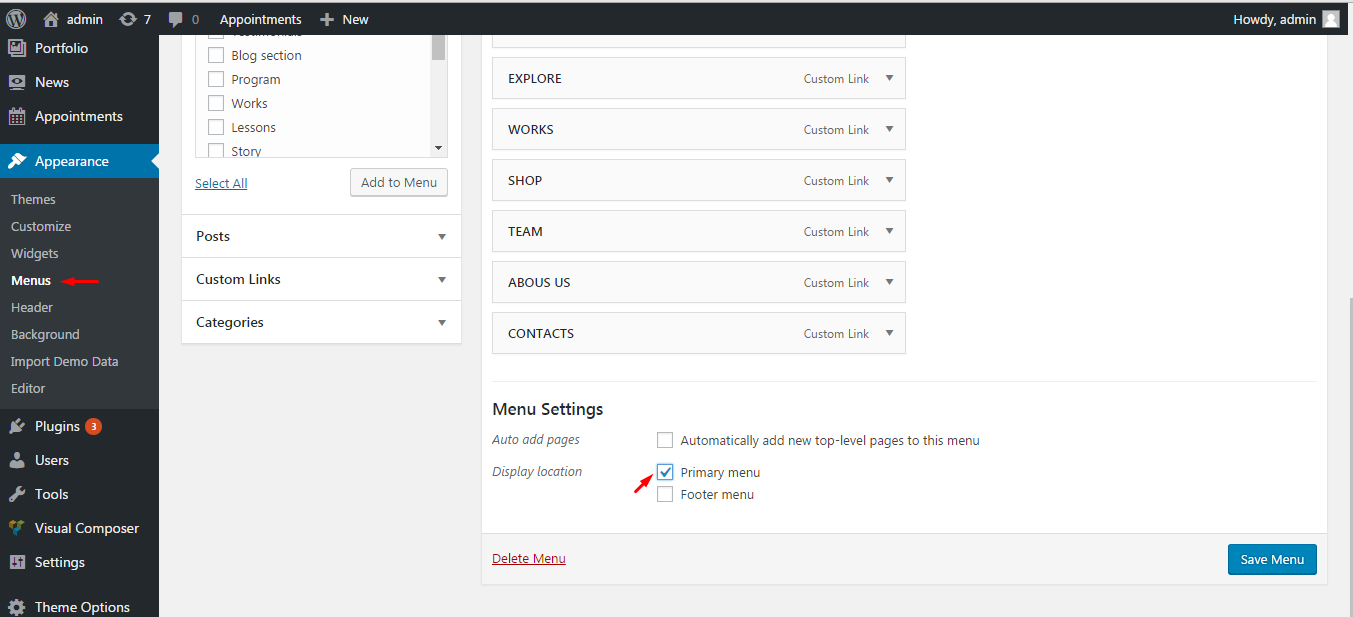Screen dimensions: 1353x617
Task: Open Themes submenu item
Action: point(33,200)
